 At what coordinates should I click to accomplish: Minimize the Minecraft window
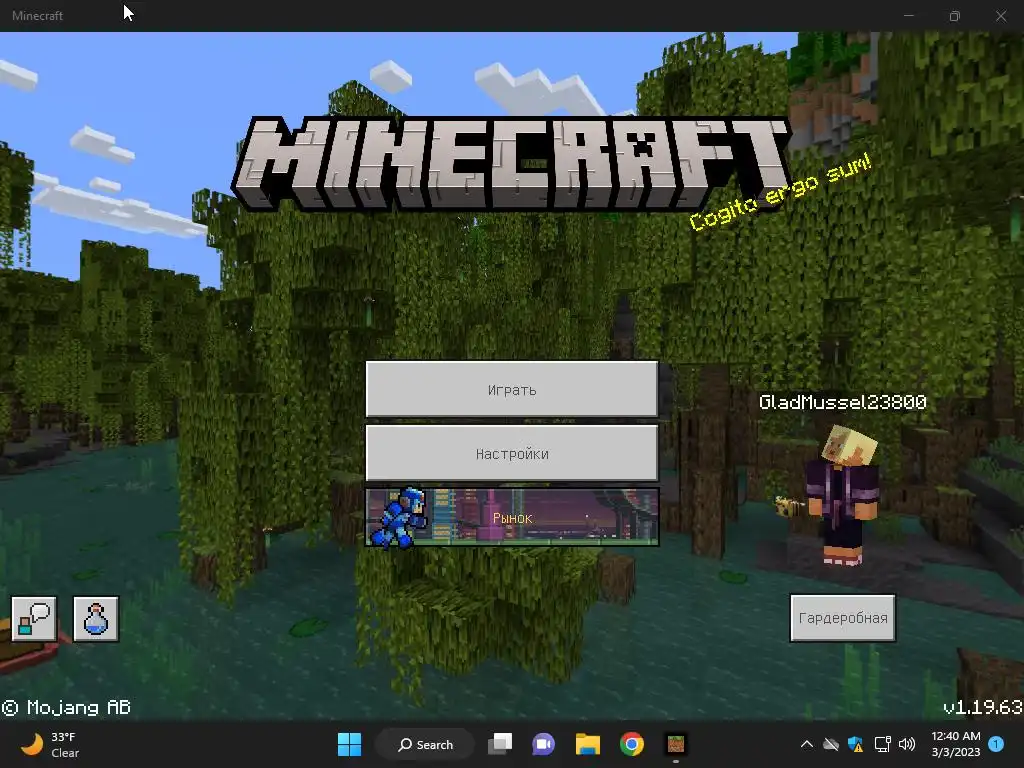[x=908, y=16]
